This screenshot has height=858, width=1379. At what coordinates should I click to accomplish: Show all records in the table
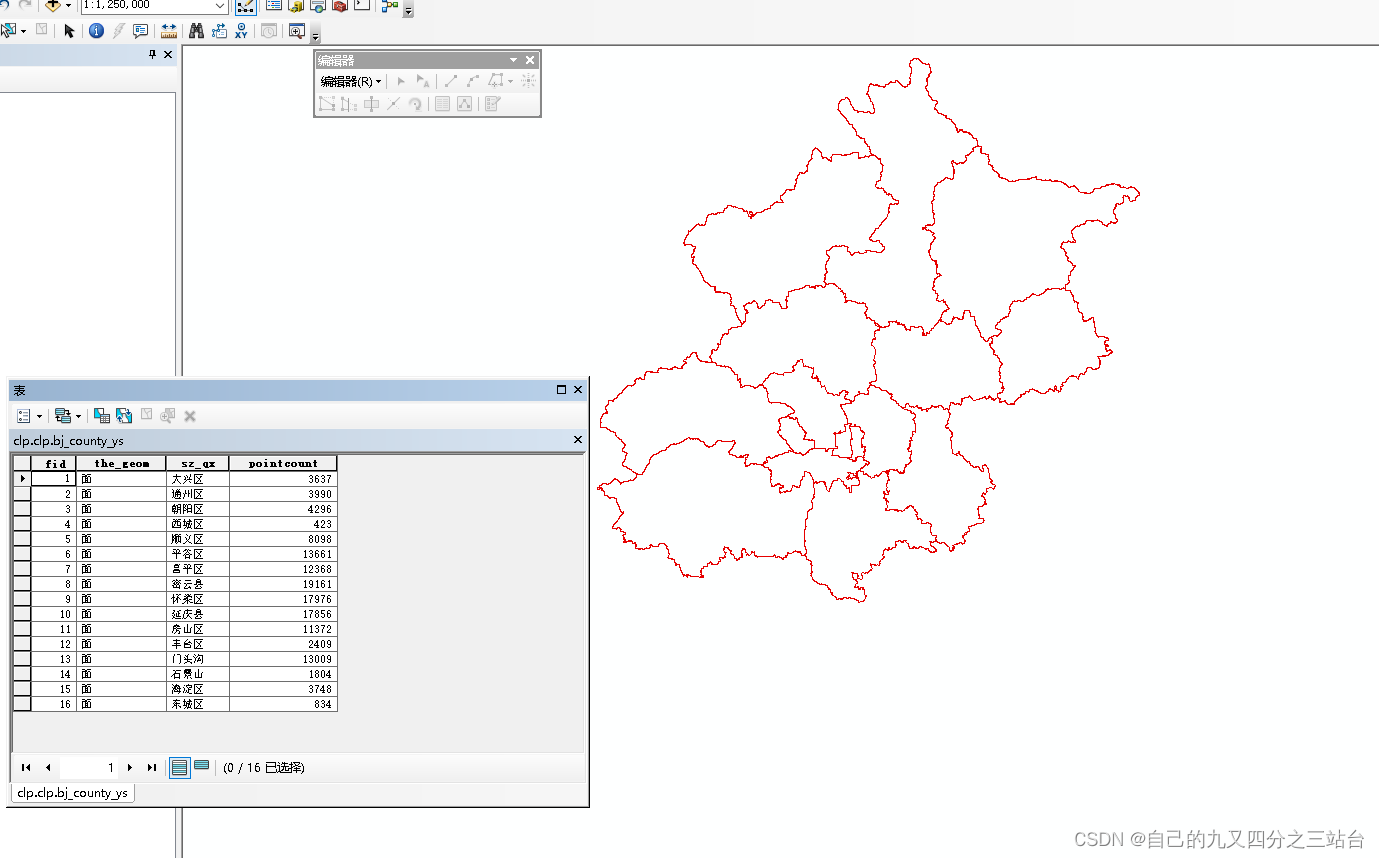(x=180, y=767)
